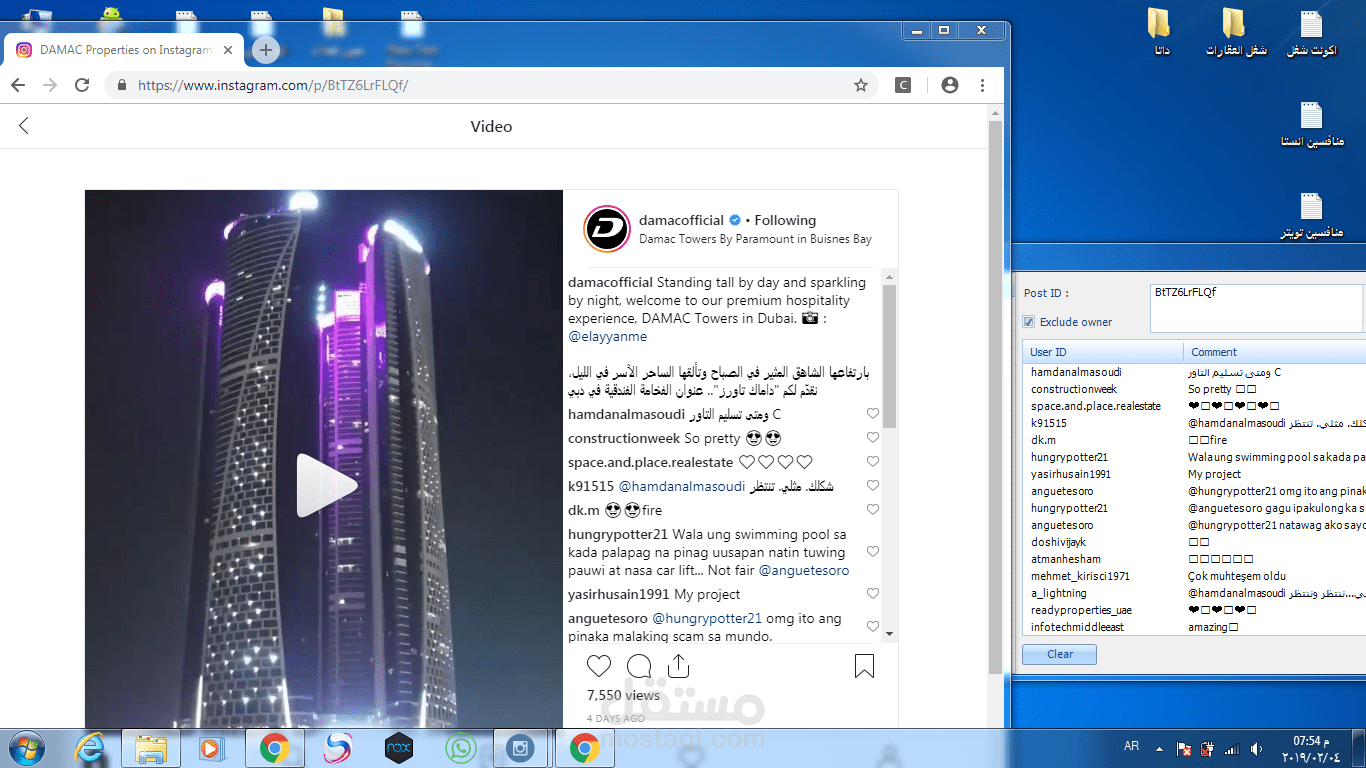
Task: Click the 7,550 views count
Action: 623,695
